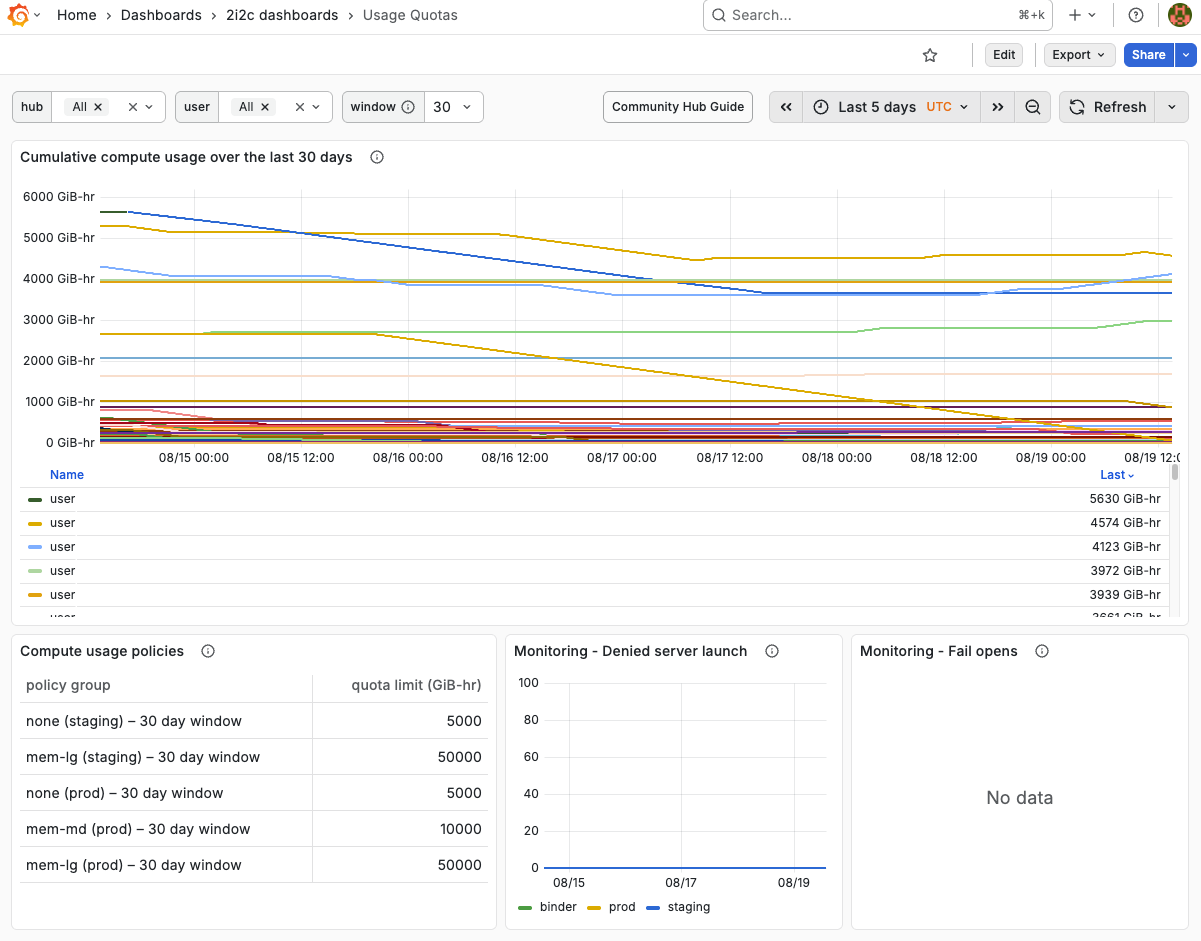Shift time range backward
The image size is (1201, 941).
[786, 107]
